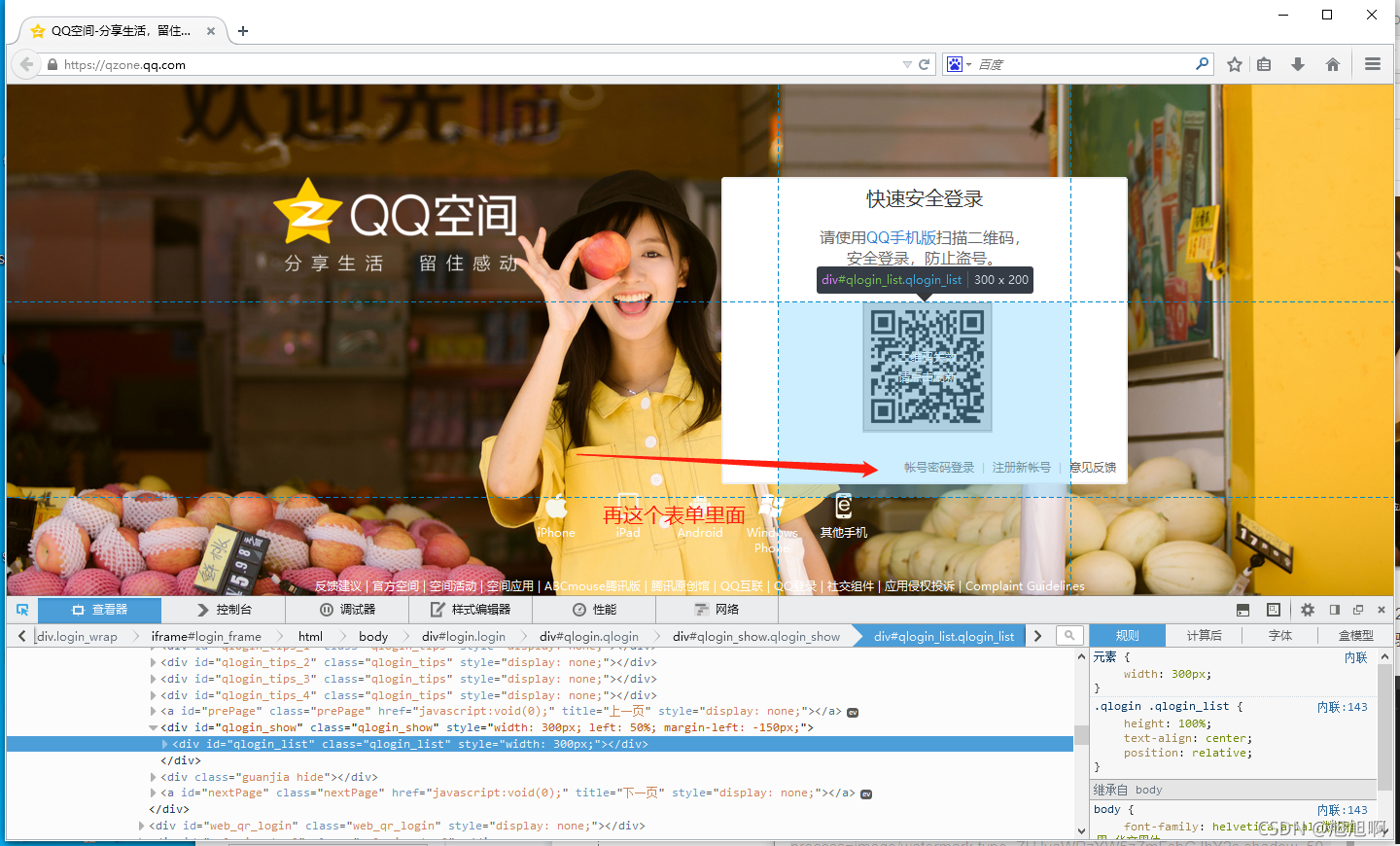
Task: Dock devtools to the side
Action: click(1335, 610)
